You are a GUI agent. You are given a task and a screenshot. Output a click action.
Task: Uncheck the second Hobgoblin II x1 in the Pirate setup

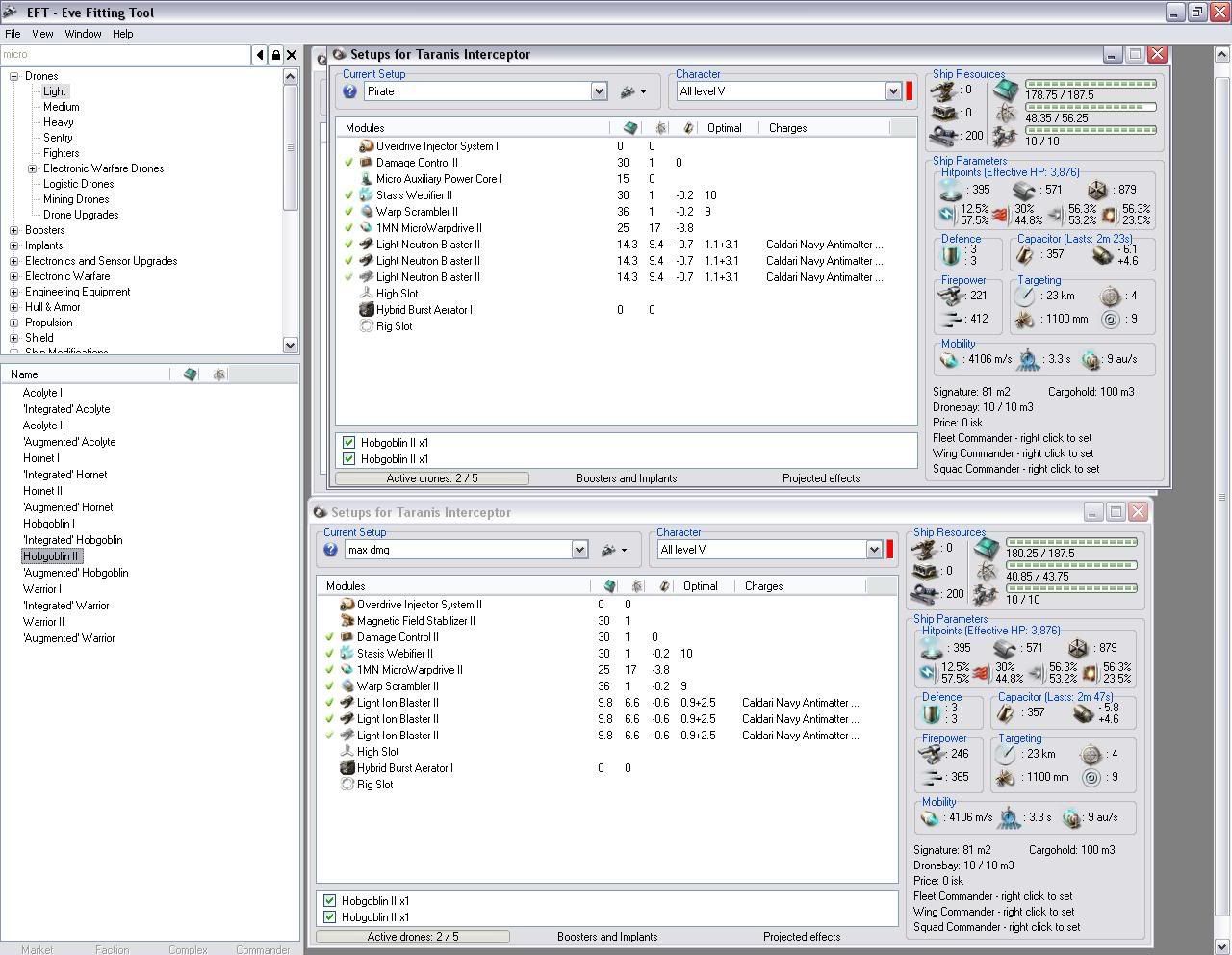tap(349, 459)
